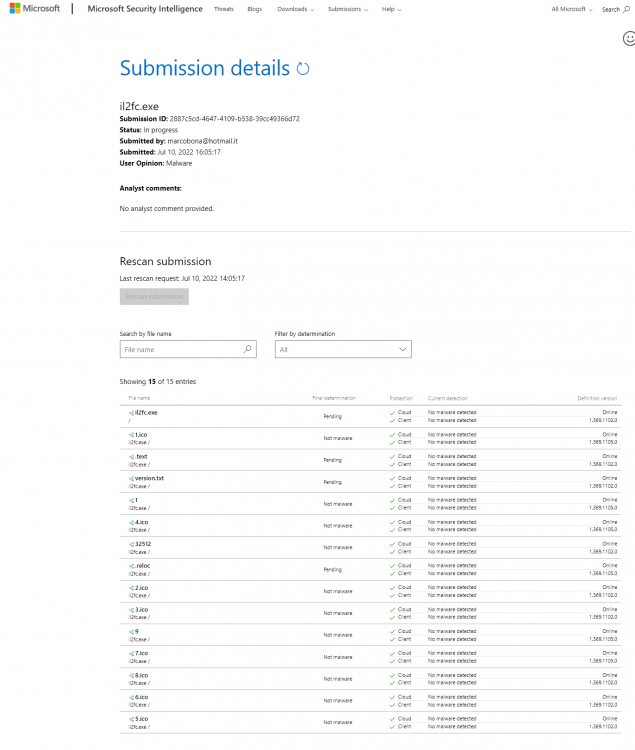Click the Submission details heading

click(x=205, y=68)
